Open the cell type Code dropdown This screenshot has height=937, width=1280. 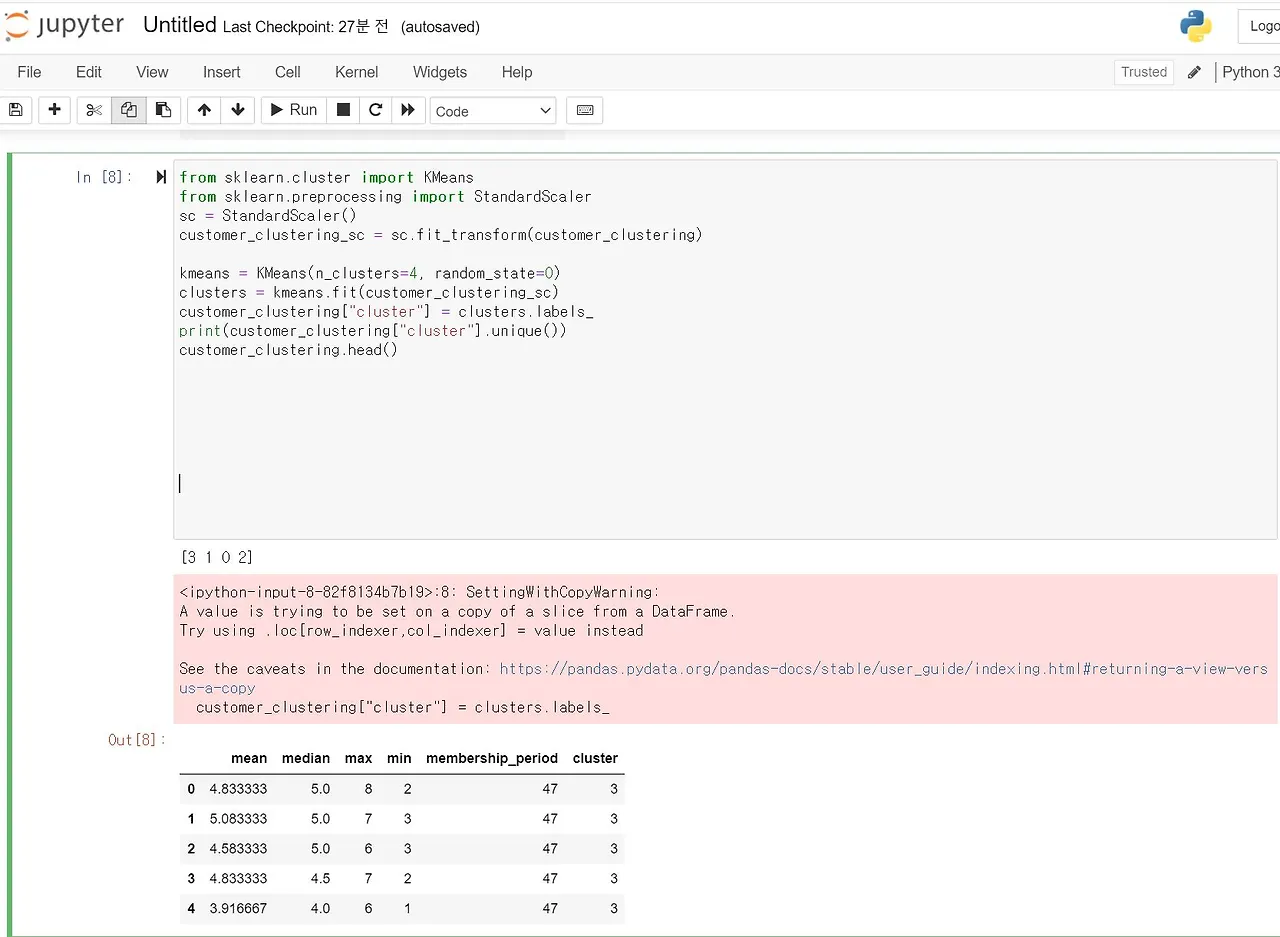tap(493, 110)
